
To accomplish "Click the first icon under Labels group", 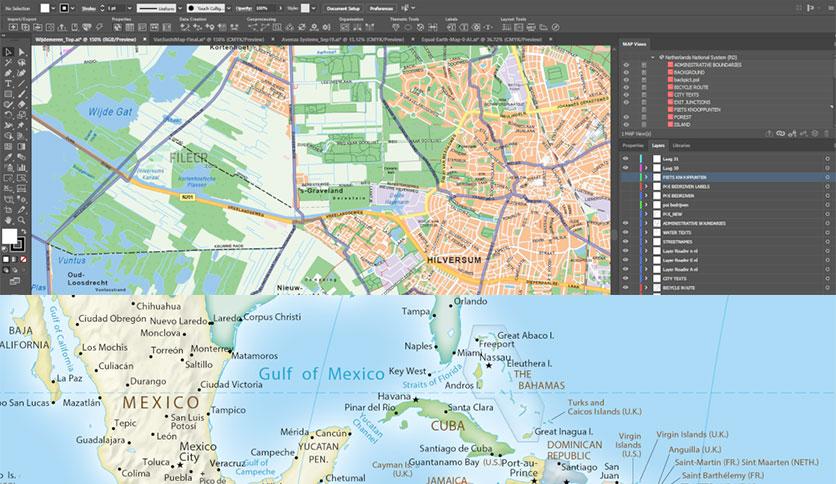I will click(451, 27).
